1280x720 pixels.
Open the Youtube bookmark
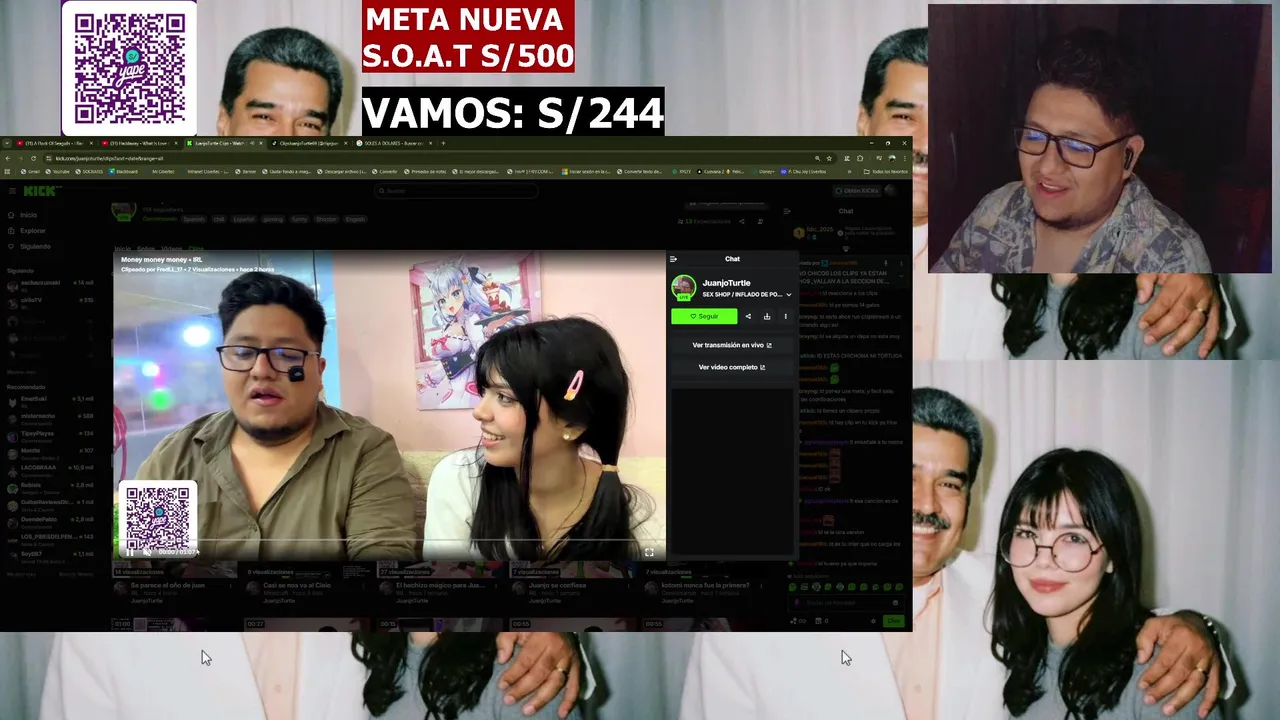(x=59, y=171)
